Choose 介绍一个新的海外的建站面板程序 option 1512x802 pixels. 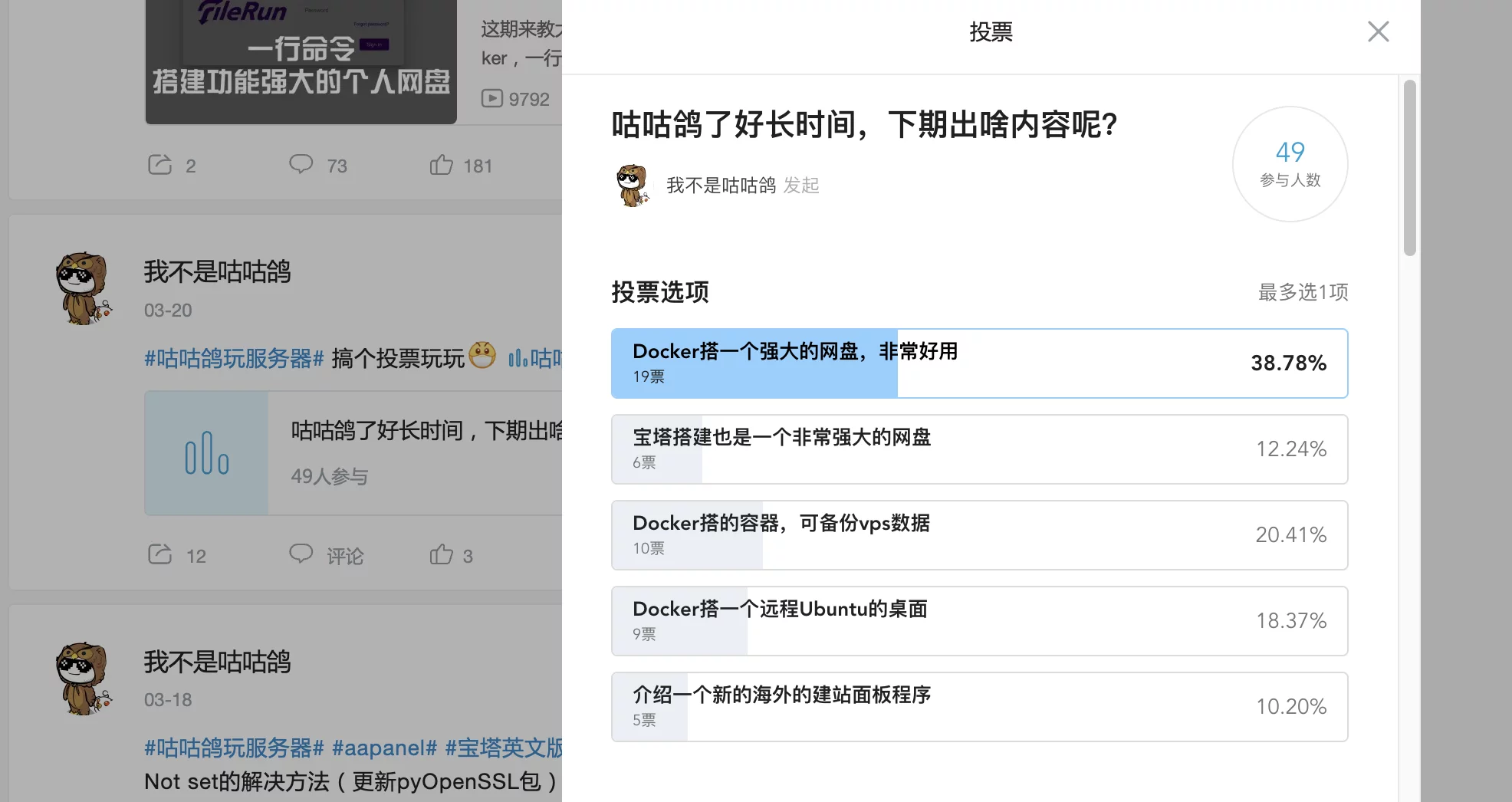point(979,707)
